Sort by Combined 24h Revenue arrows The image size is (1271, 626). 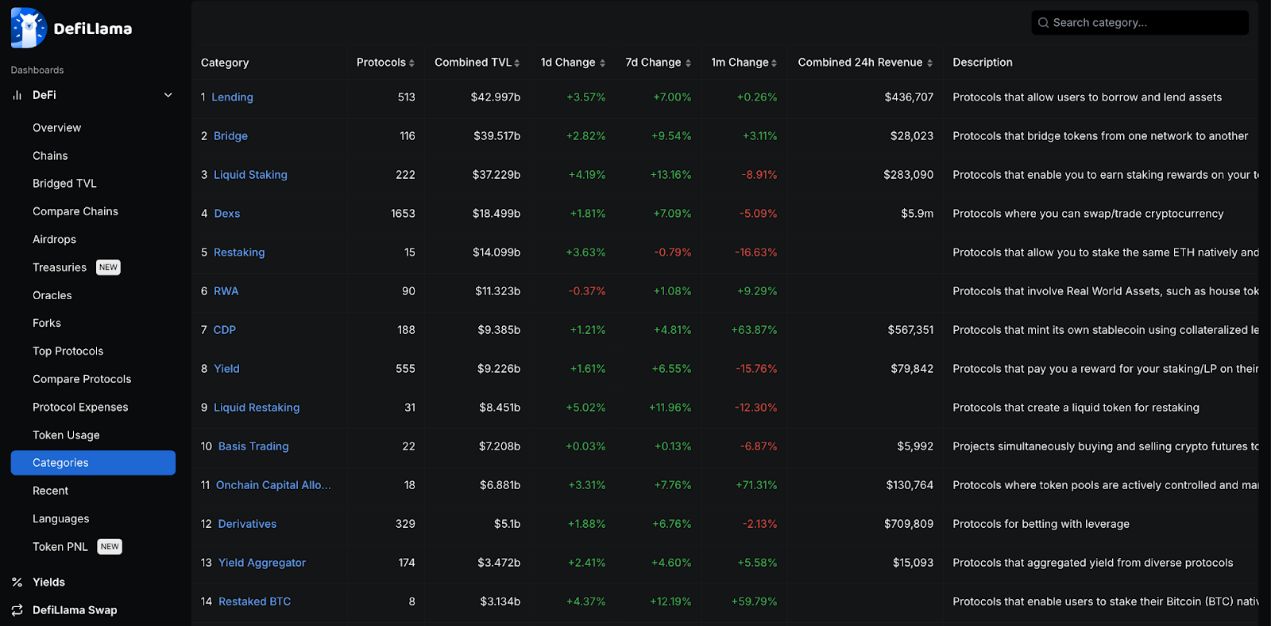(x=930, y=63)
